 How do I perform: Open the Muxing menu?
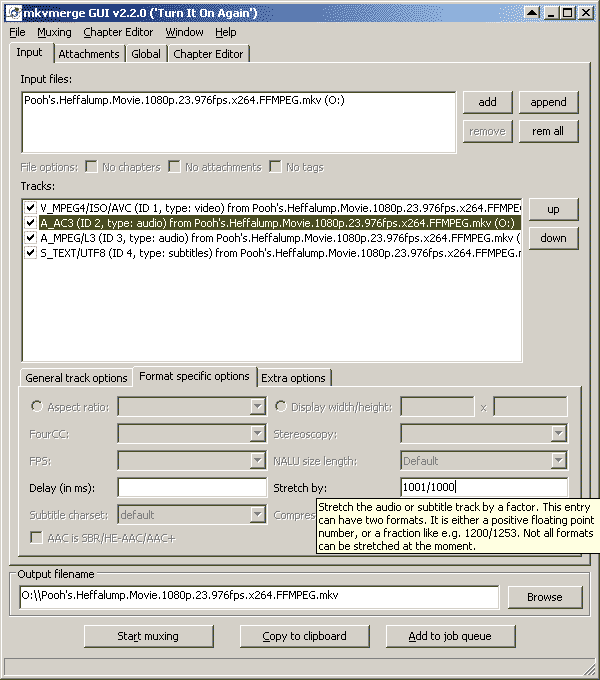click(54, 33)
